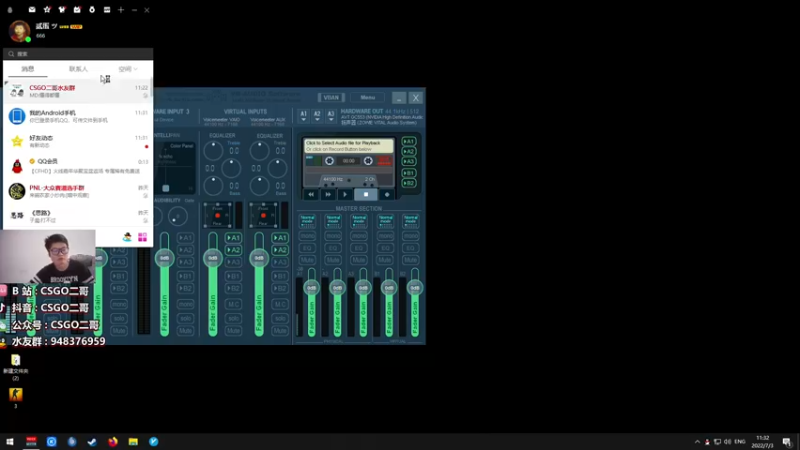Screen dimensions: 800x450
Task: Change the Normal mode selector on the A1 bus
Action: [x=307, y=220]
